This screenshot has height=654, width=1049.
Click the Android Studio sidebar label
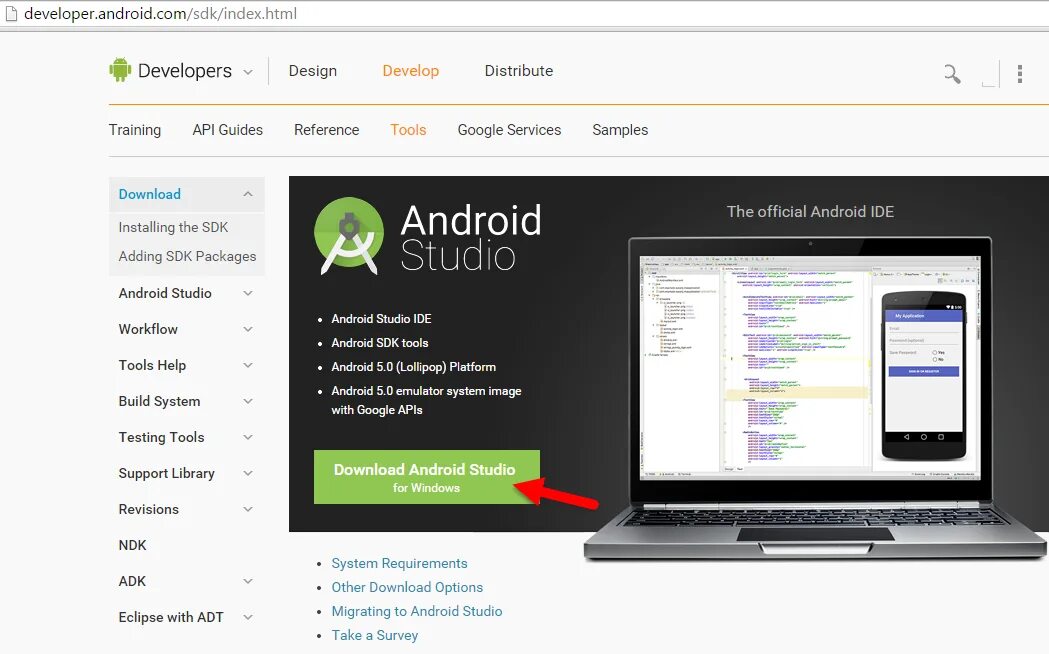[165, 293]
